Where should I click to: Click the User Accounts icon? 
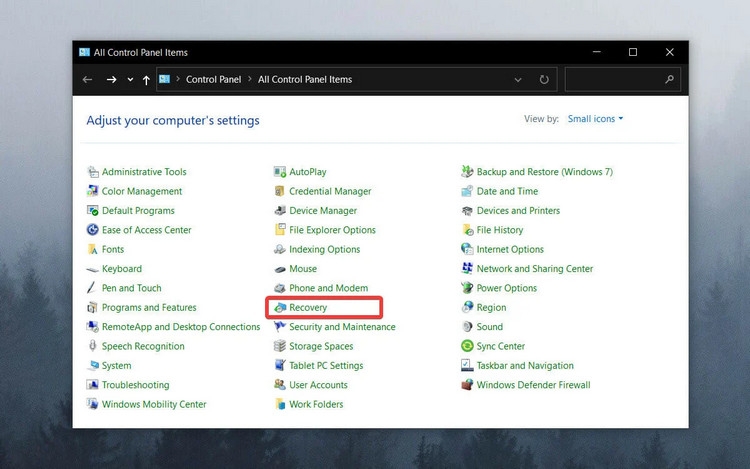coord(280,385)
